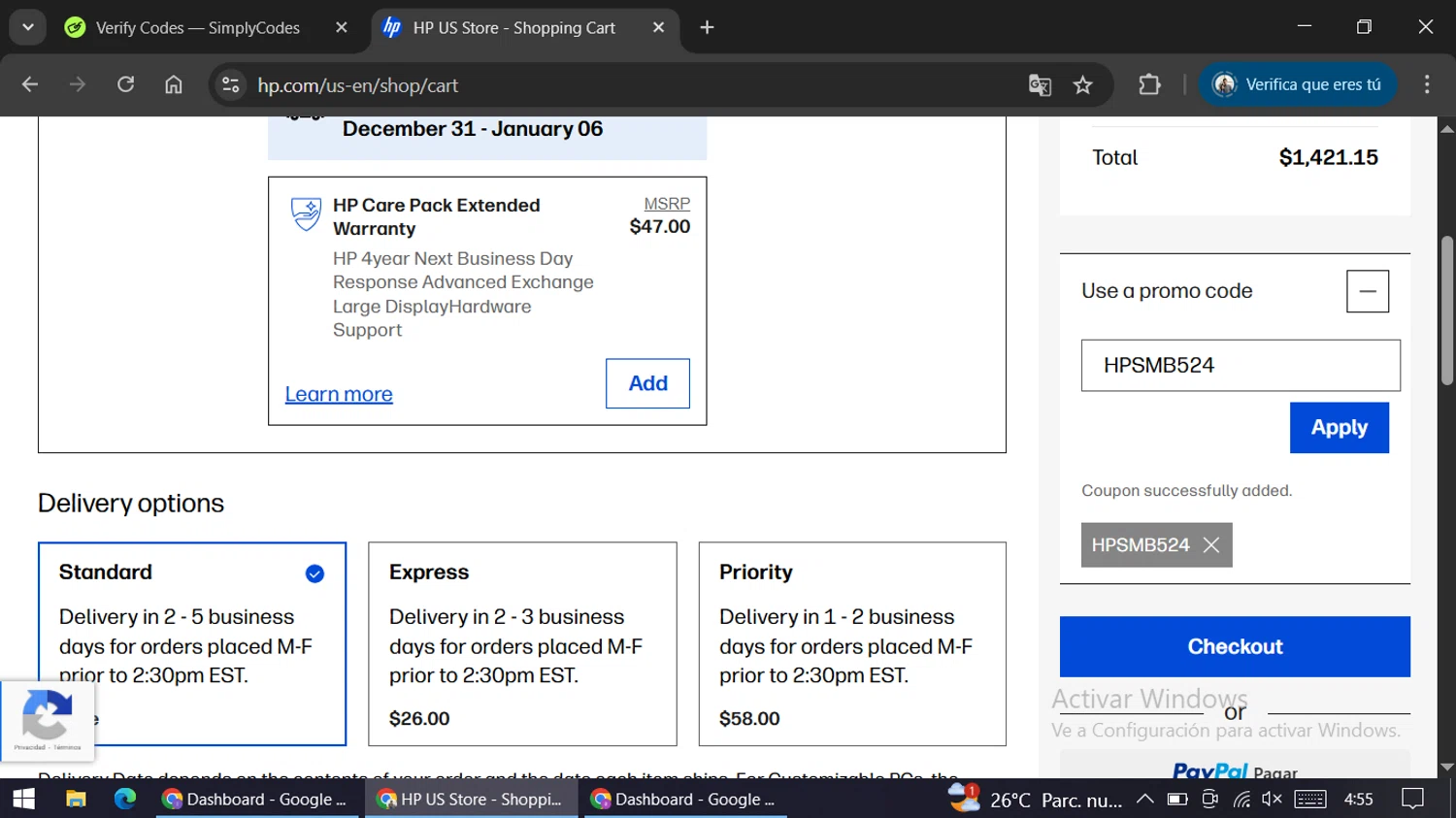Open the notifications action center
Viewport: 1456px width, 818px height.
point(1413,799)
